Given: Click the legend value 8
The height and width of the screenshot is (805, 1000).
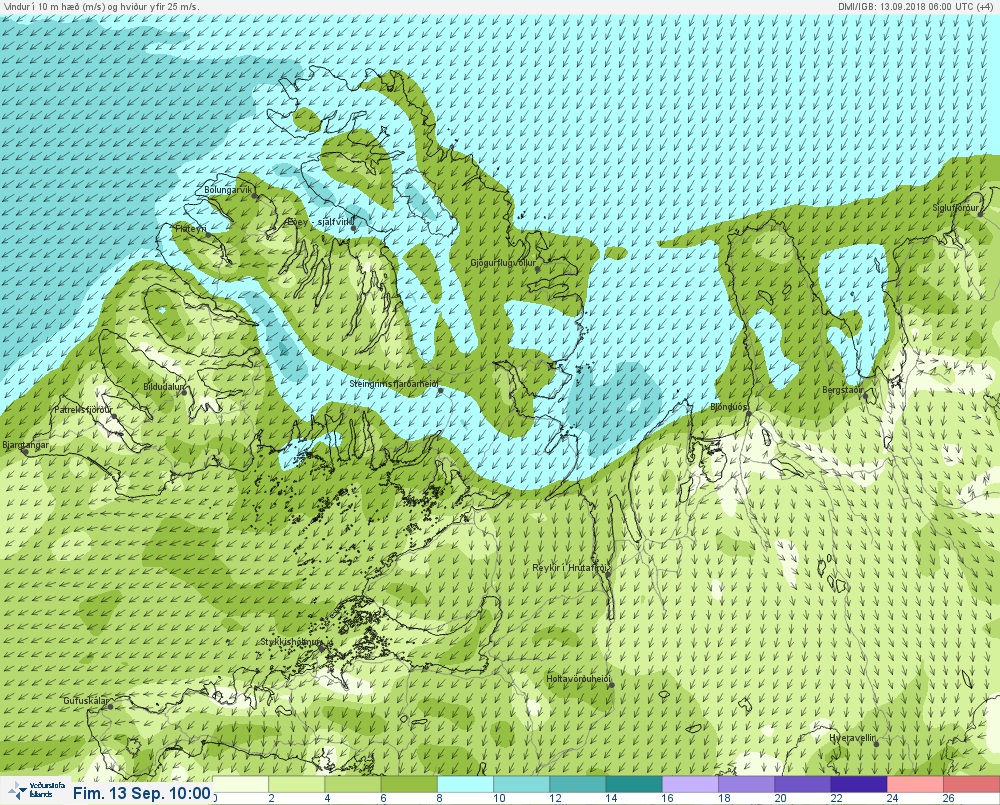Looking at the screenshot, I should pos(439,798).
